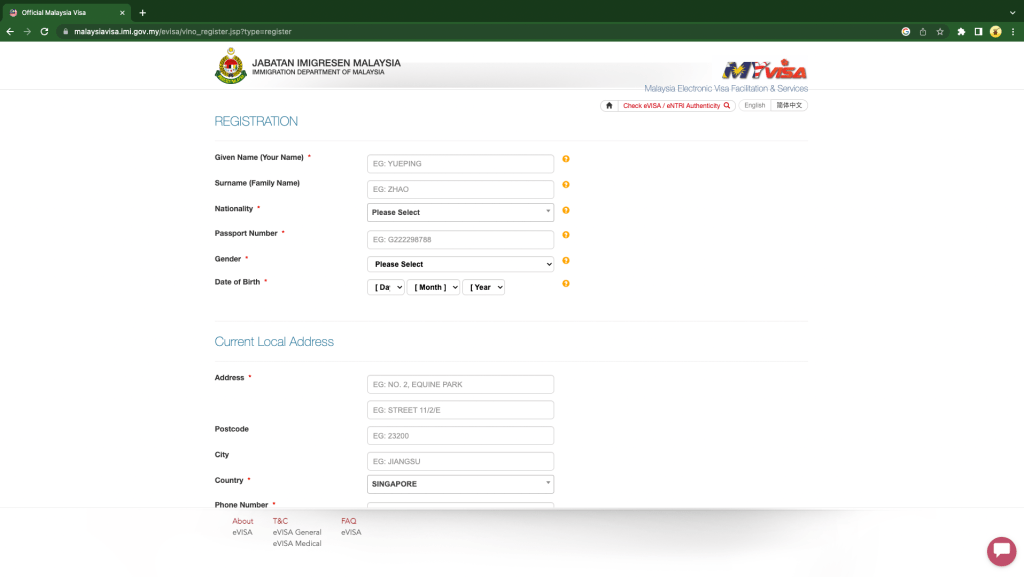This screenshot has width=1024, height=577.
Task: Click the Given Name input field
Action: [460, 164]
